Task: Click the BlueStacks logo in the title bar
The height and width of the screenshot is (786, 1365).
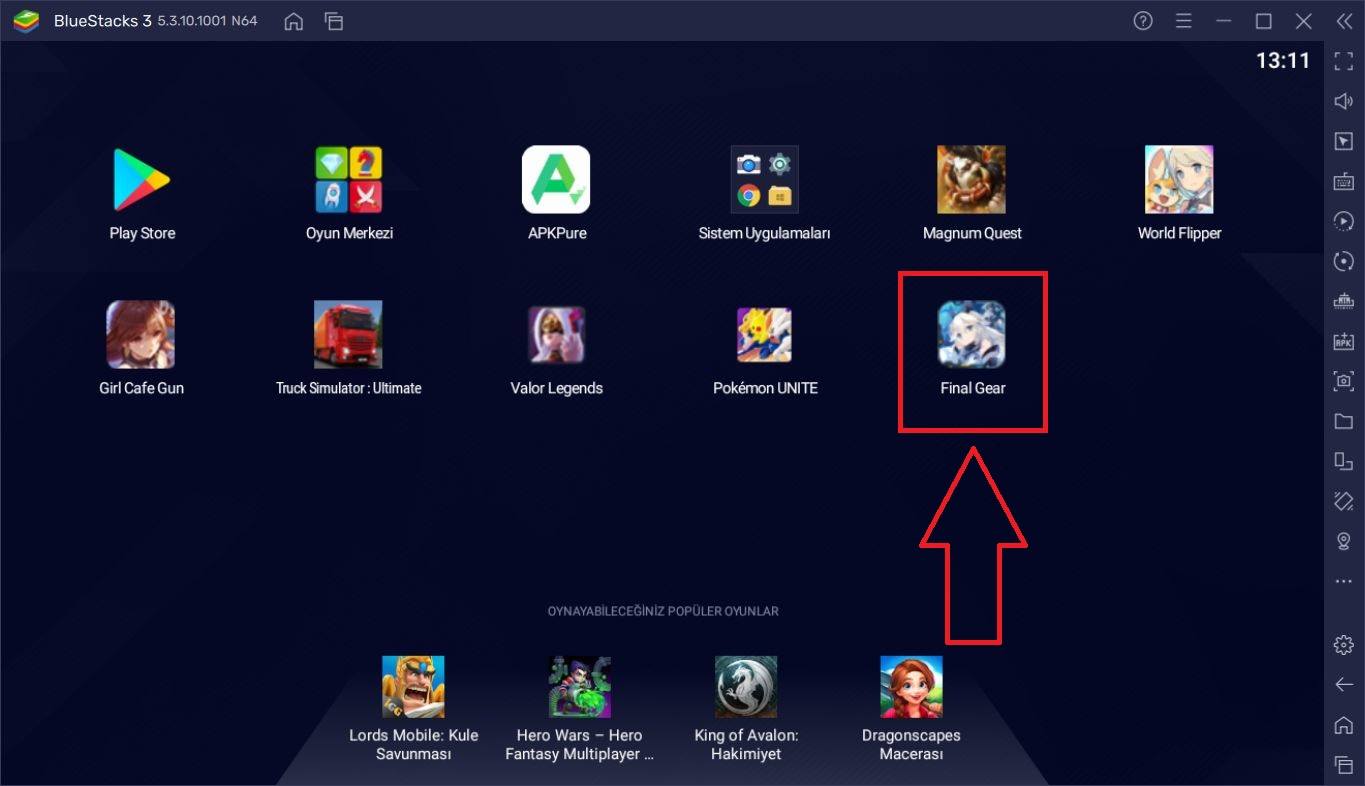Action: [x=26, y=21]
